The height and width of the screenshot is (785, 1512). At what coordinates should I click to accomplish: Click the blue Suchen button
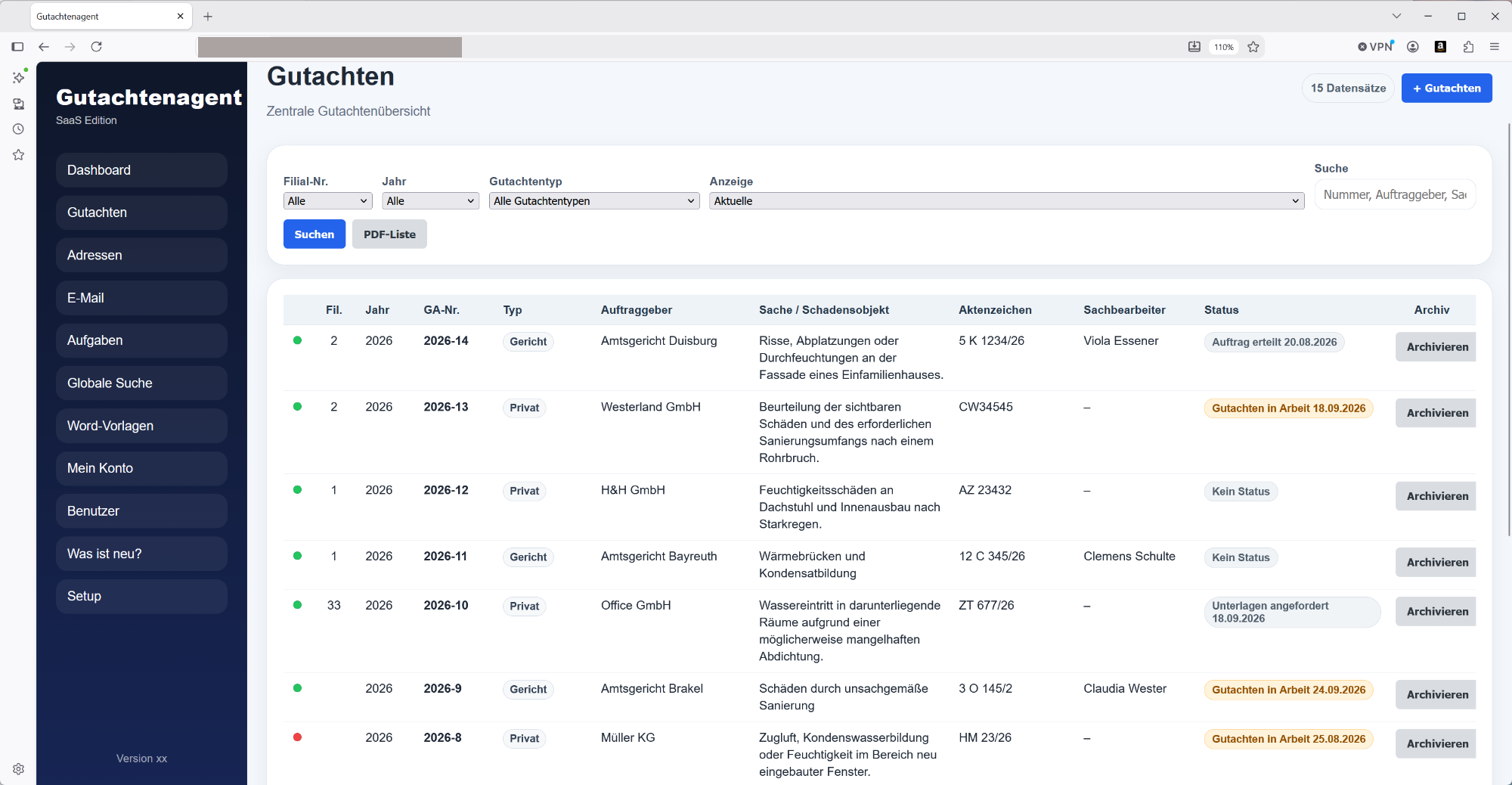pos(314,234)
